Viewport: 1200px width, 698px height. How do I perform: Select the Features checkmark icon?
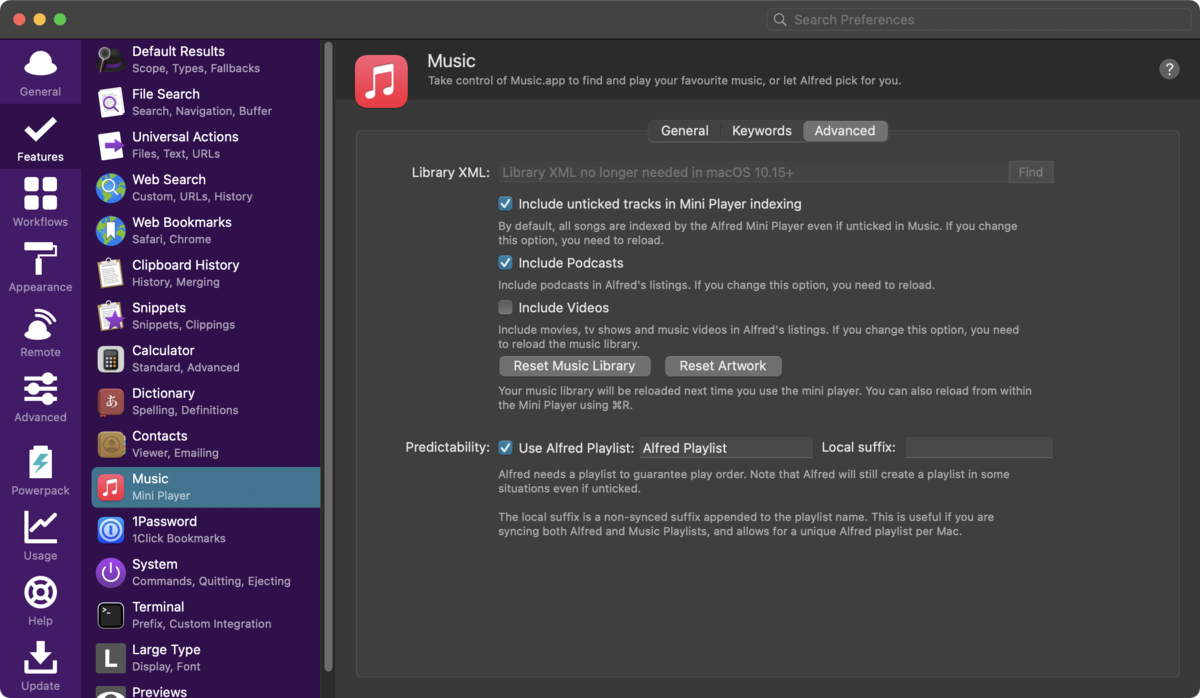coord(40,129)
